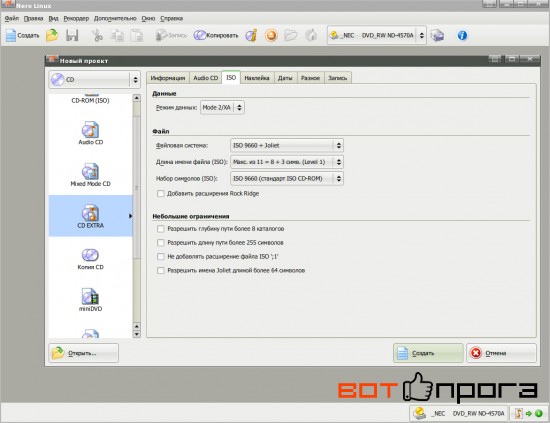The image size is (550, 423).
Task: Open the Правка menu
Action: tap(33, 18)
